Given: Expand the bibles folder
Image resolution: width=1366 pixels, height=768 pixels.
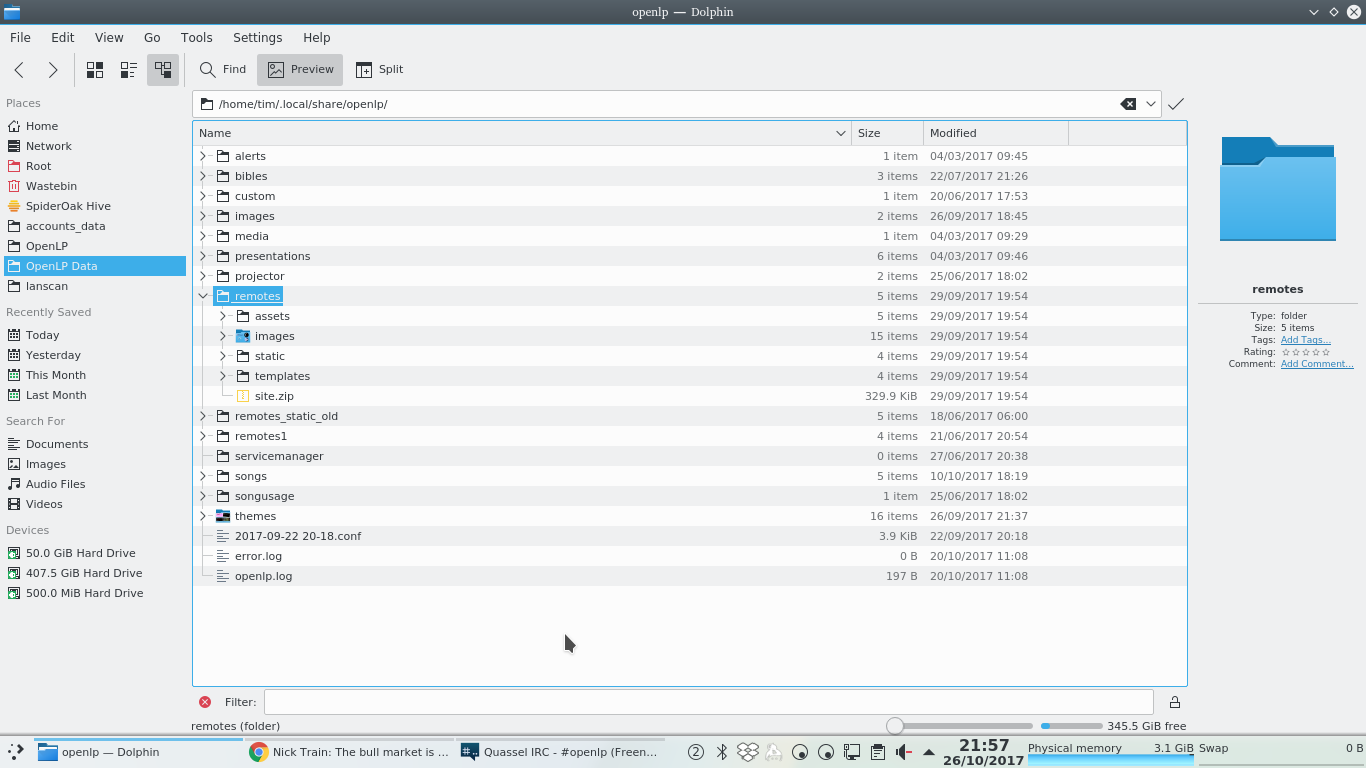Looking at the screenshot, I should click(x=203, y=176).
